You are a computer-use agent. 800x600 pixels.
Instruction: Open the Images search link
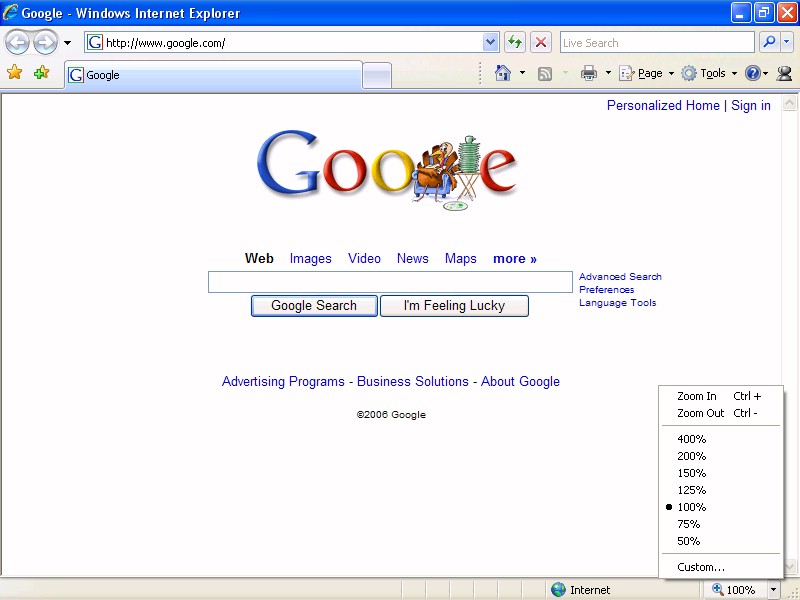tap(310, 259)
